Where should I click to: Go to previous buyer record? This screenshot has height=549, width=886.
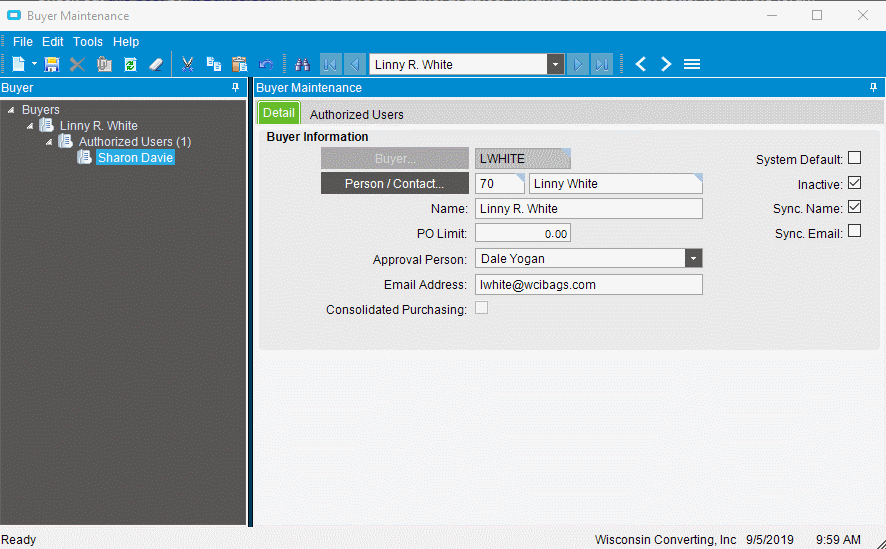[x=355, y=64]
